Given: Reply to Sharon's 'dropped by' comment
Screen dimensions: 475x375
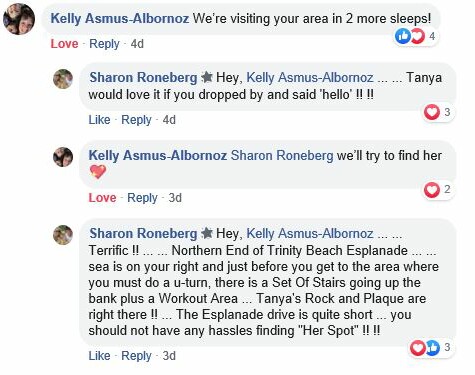Looking at the screenshot, I should tap(136, 120).
